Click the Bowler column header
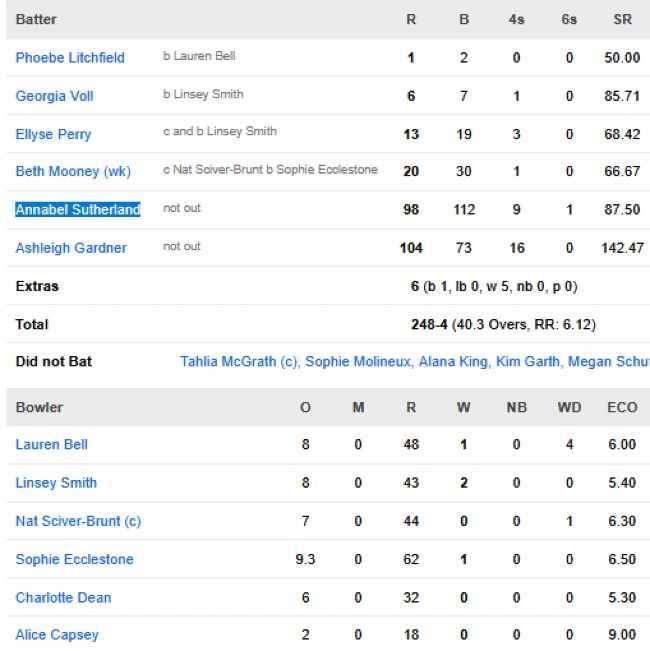This screenshot has width=650, height=651. 39,408
